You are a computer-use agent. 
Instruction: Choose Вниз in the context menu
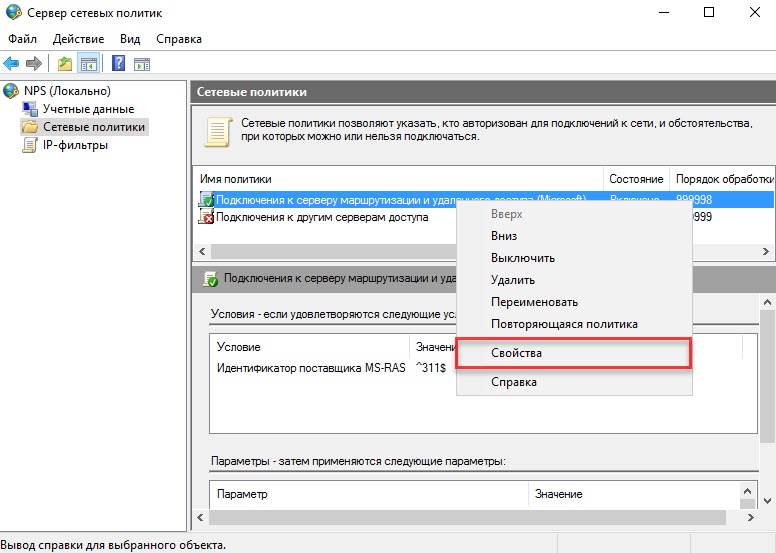pos(574,236)
